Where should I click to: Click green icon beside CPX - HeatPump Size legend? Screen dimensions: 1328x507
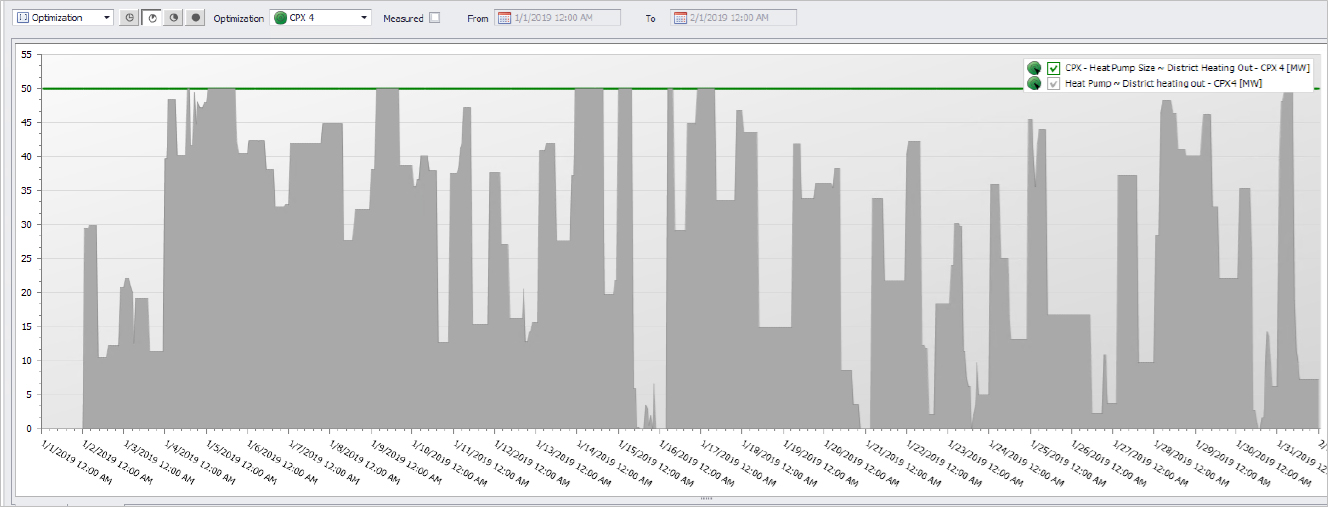(1034, 68)
